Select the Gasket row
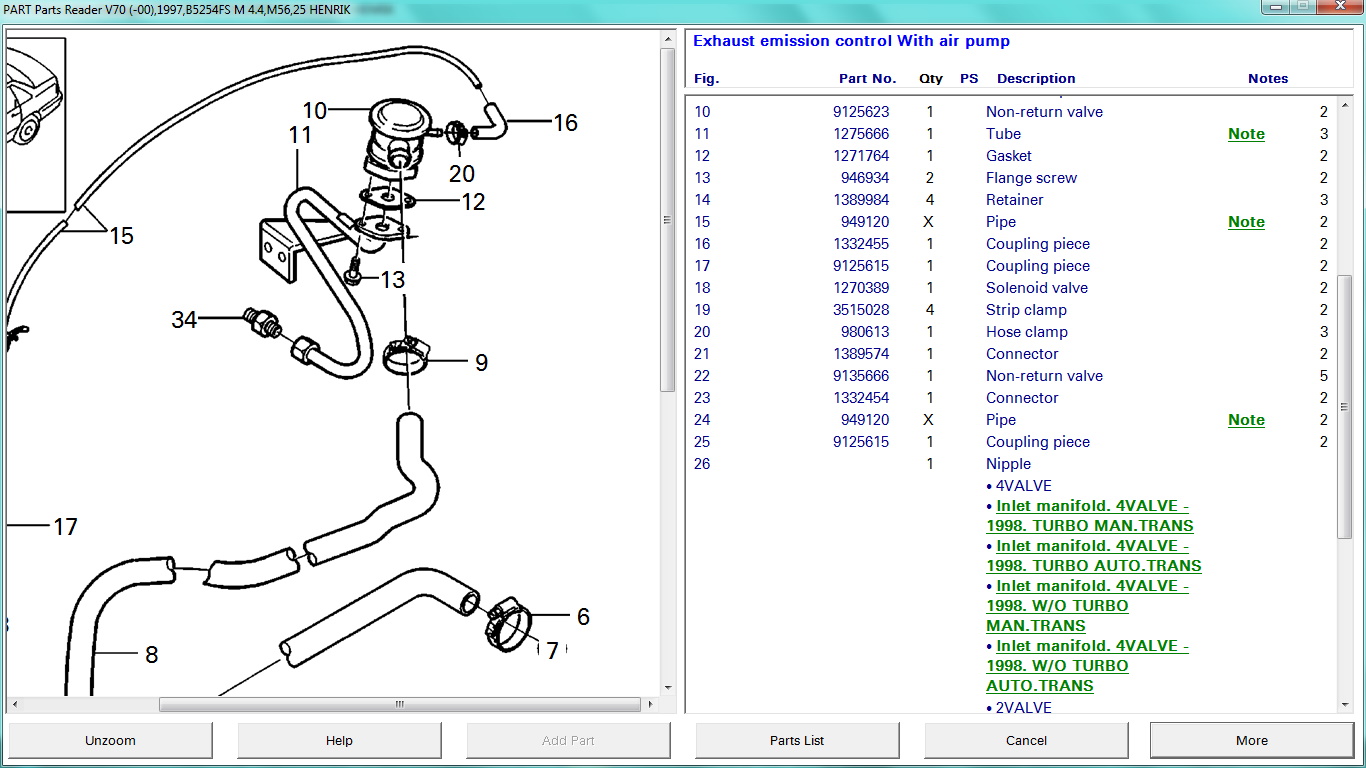The height and width of the screenshot is (768, 1366). pyautogui.click(x=1011, y=156)
